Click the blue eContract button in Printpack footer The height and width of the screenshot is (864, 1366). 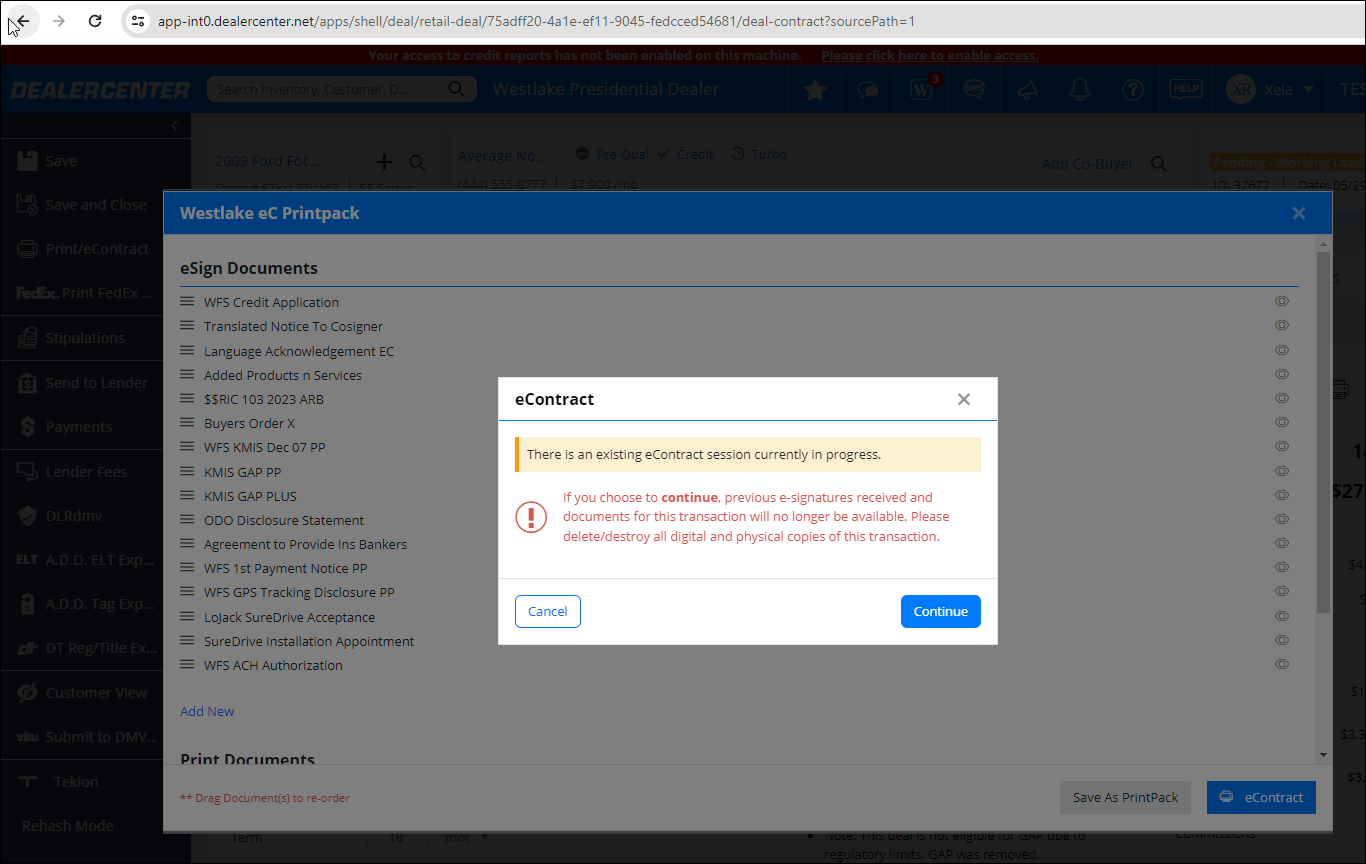point(1261,797)
